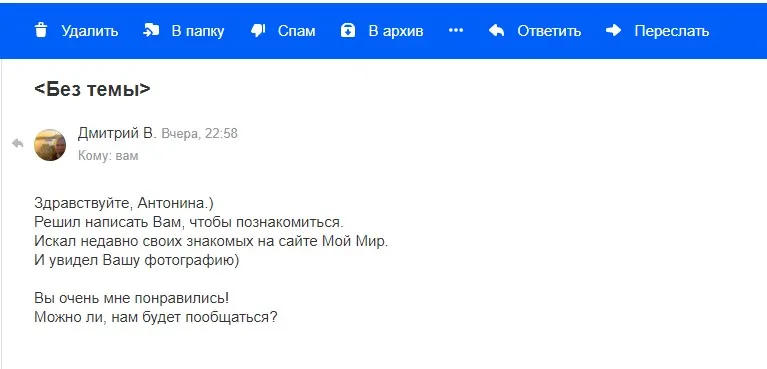
Task: Click the Переслать button text
Action: point(672,31)
